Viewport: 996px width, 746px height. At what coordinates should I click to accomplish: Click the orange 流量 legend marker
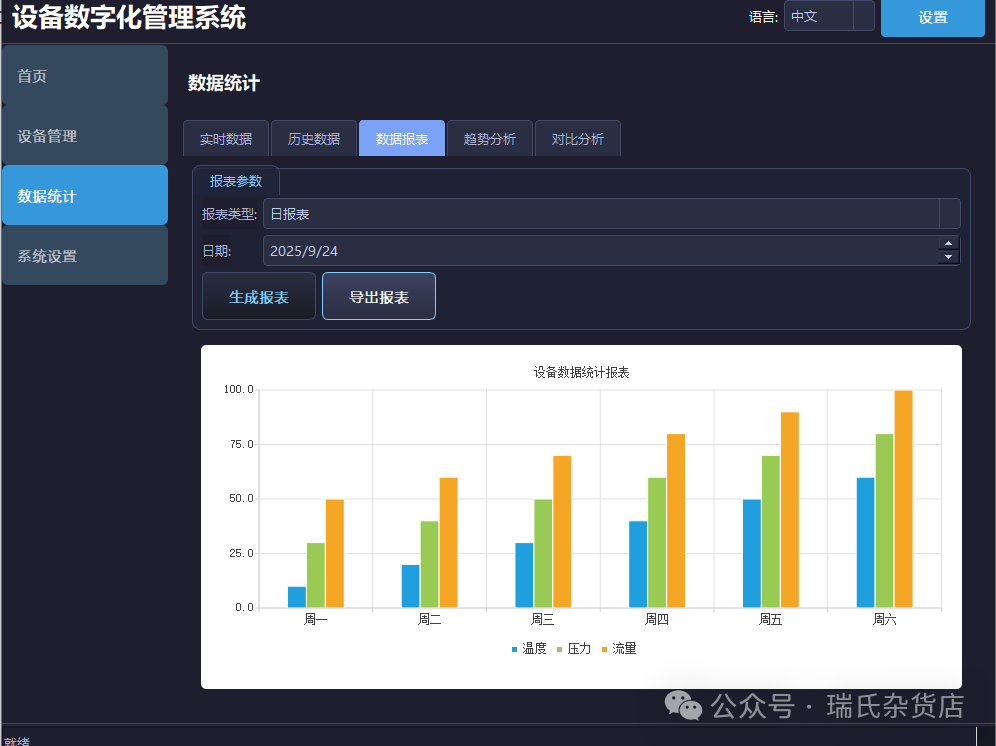tap(605, 649)
